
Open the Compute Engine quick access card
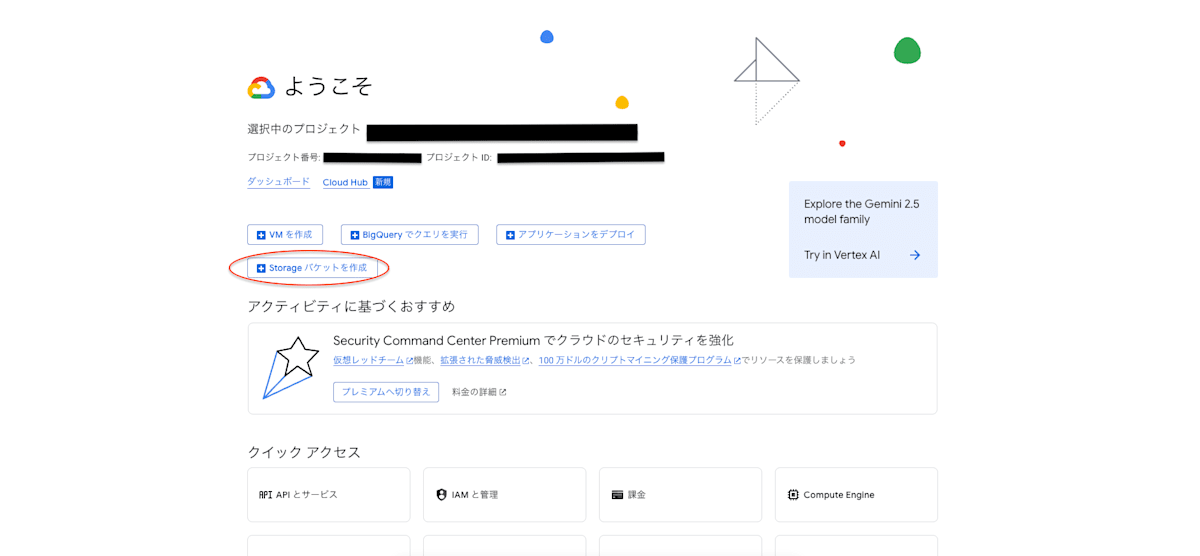click(856, 495)
